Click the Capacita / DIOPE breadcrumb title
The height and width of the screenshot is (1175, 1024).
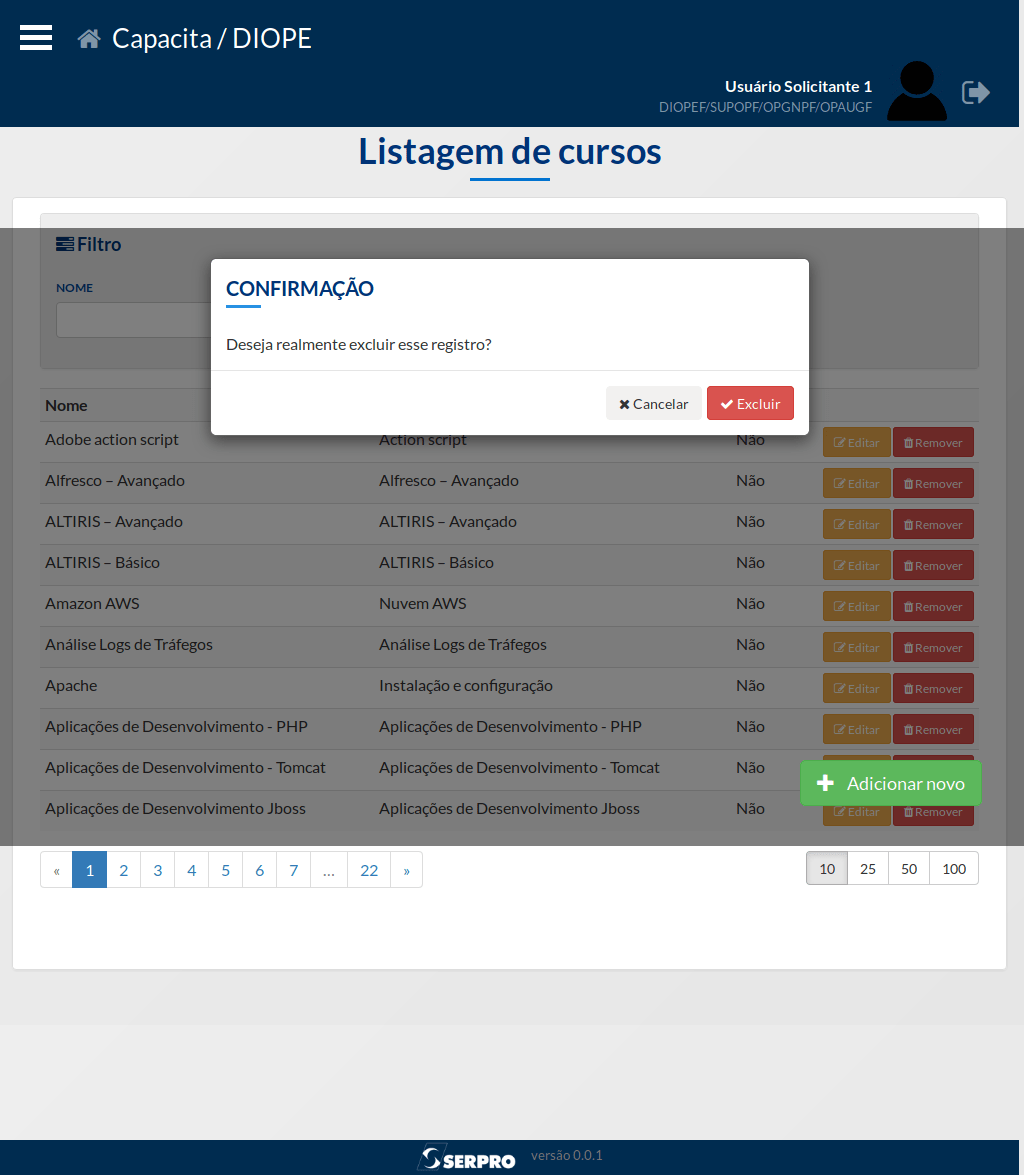212,38
